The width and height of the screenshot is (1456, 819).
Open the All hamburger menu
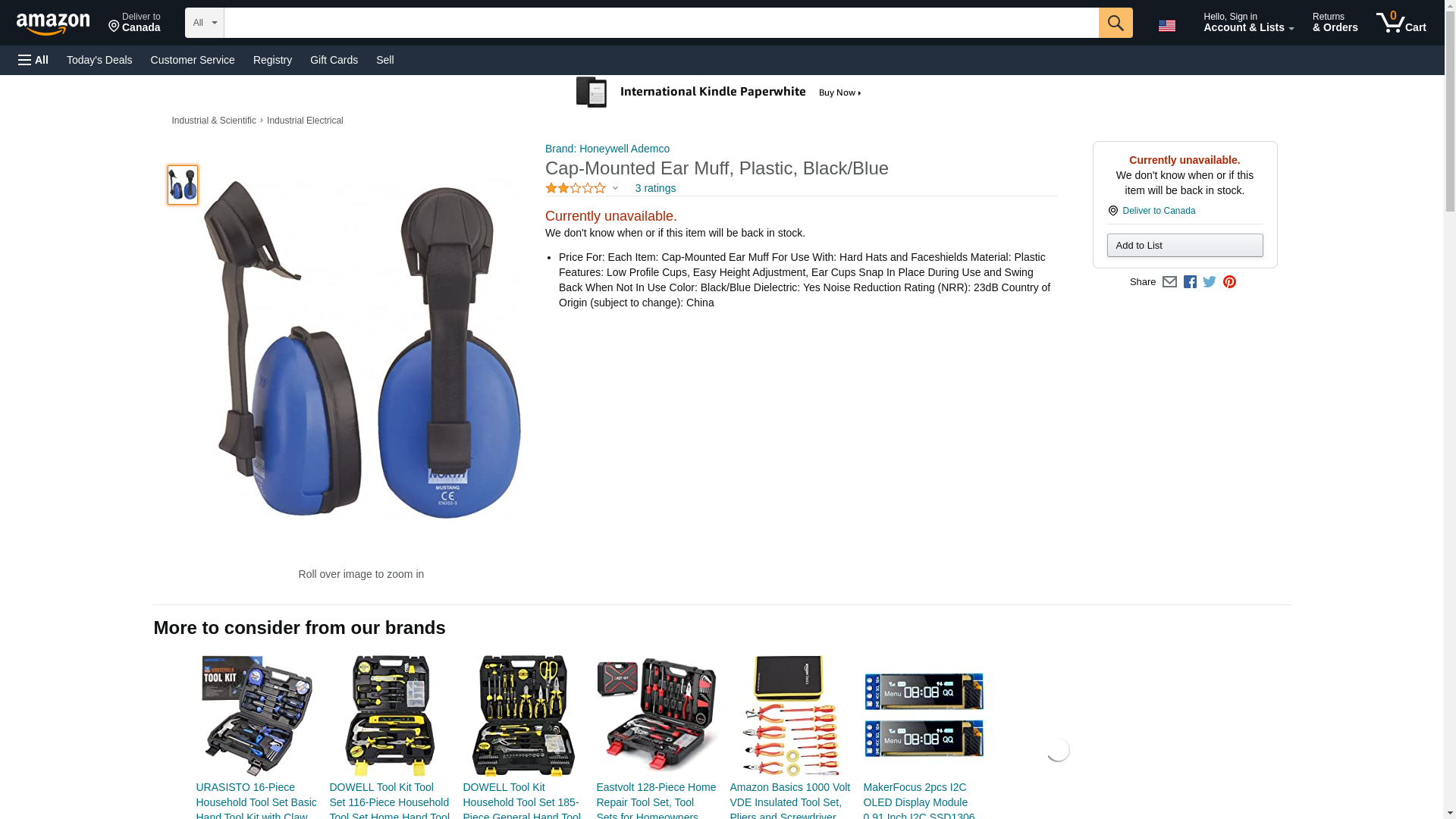click(x=33, y=60)
